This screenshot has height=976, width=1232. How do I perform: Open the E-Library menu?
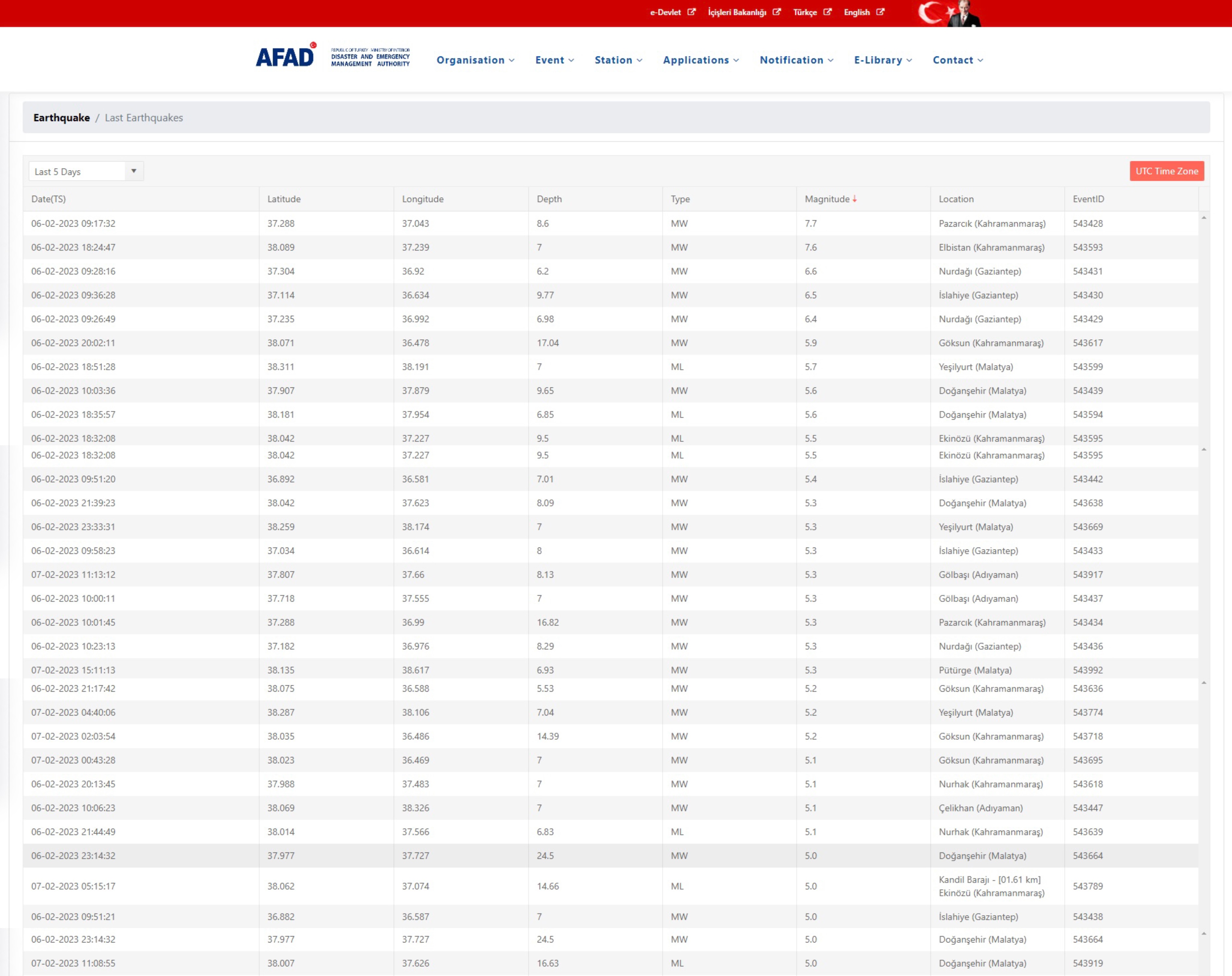883,60
